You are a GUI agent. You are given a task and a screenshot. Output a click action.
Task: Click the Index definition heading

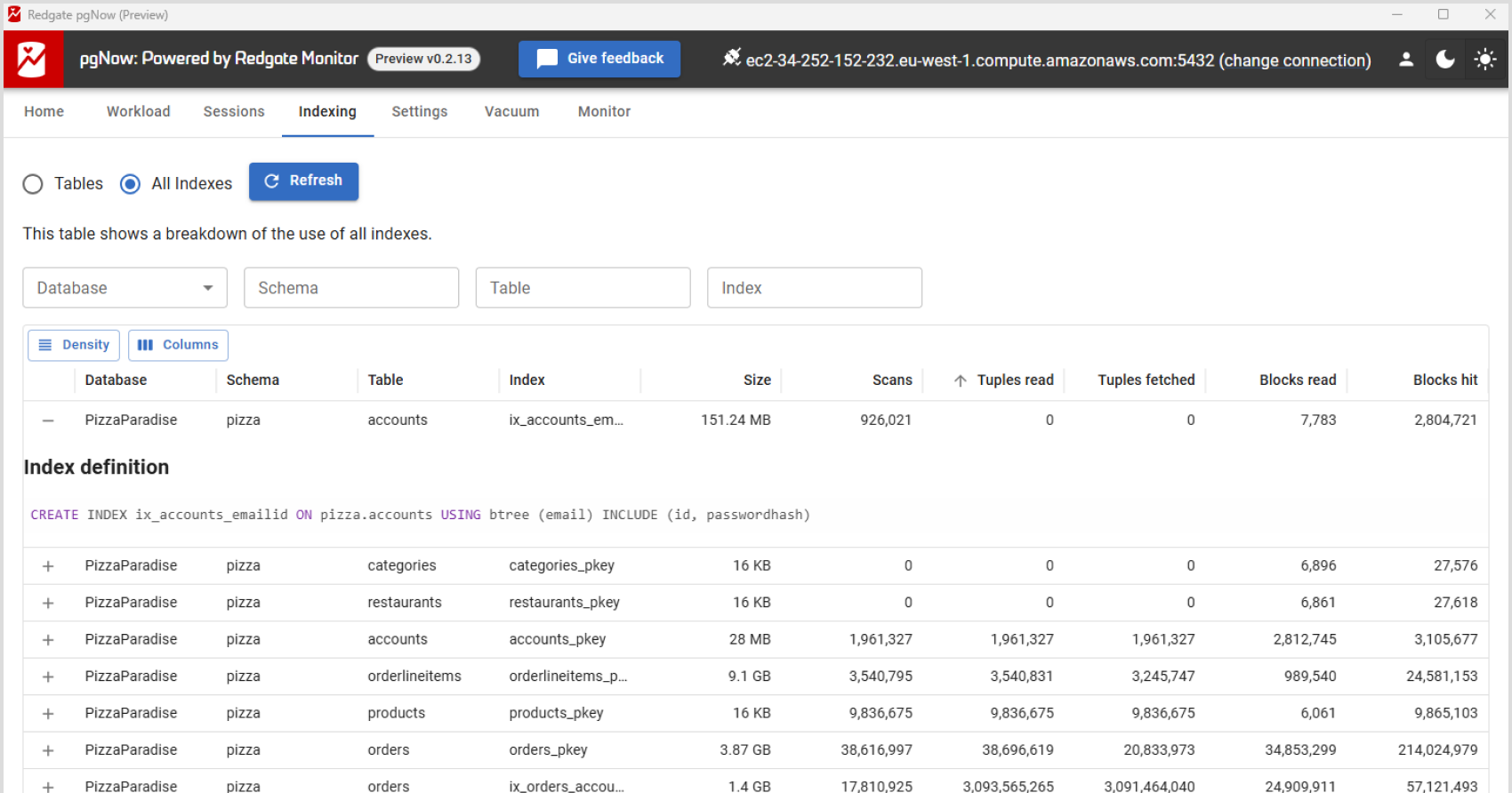[96, 467]
